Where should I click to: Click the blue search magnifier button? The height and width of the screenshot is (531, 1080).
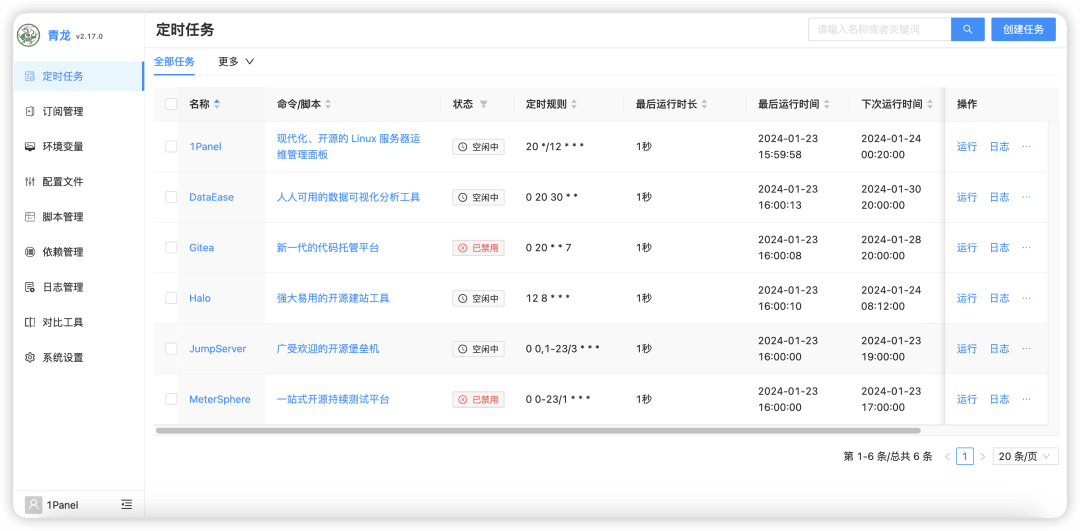pyautogui.click(x=968, y=30)
